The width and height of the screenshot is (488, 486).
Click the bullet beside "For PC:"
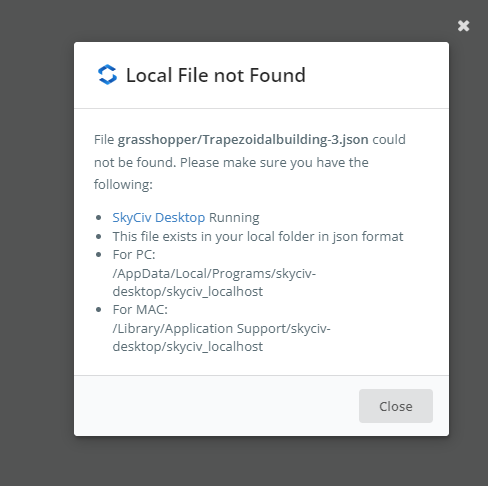pyautogui.click(x=98, y=255)
